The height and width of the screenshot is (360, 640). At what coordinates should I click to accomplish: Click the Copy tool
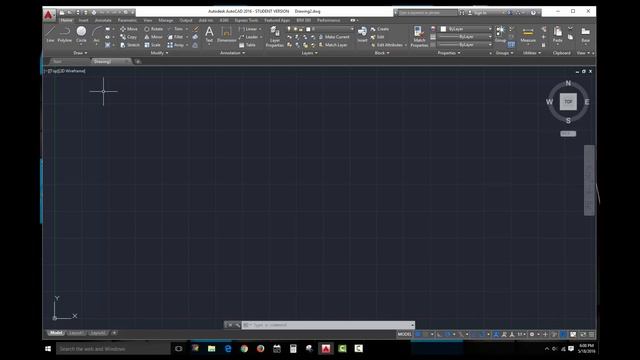(128, 37)
